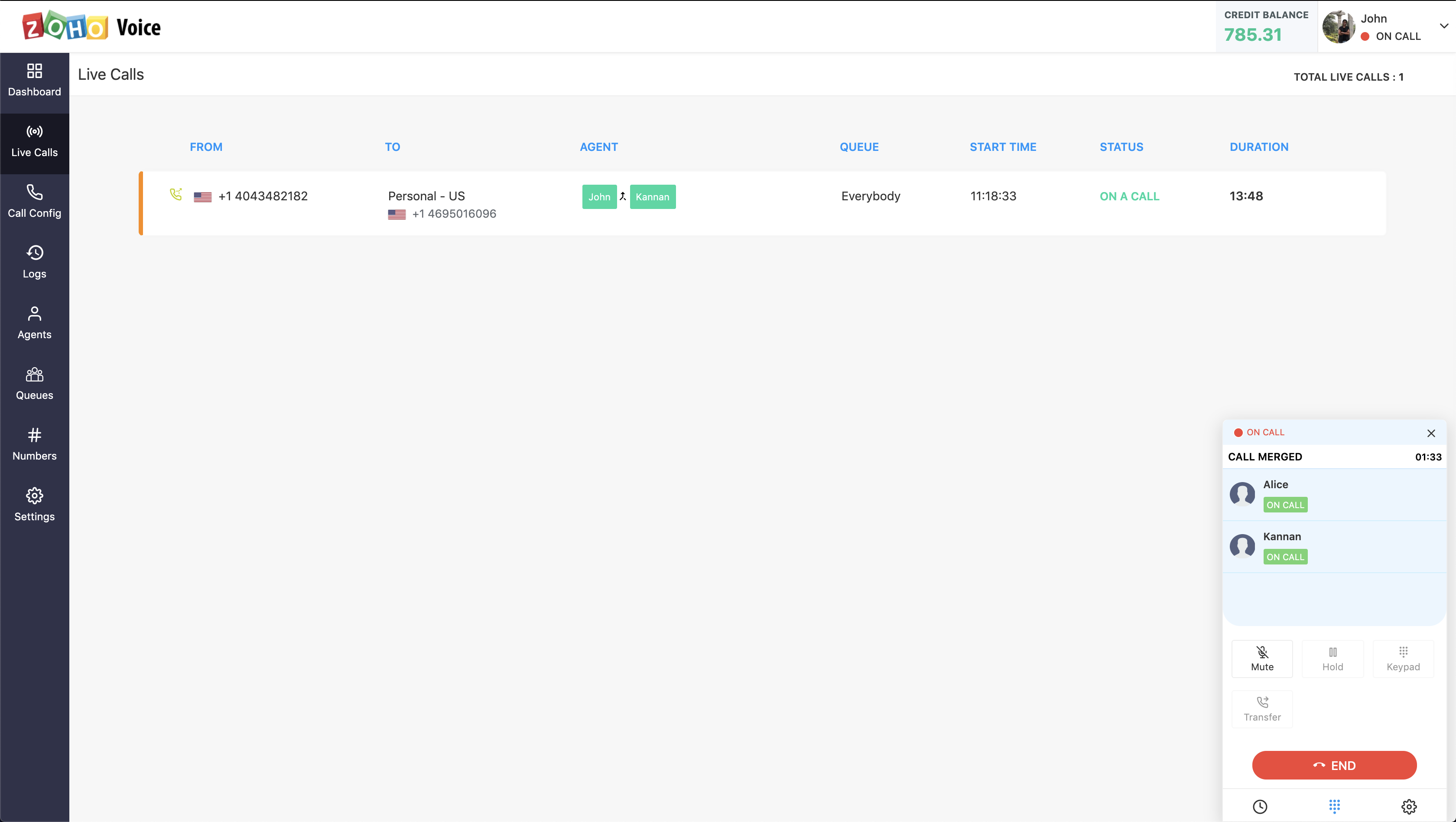Close the ON CALL dialer panel
Viewport: 1456px width, 822px height.
tap(1430, 433)
